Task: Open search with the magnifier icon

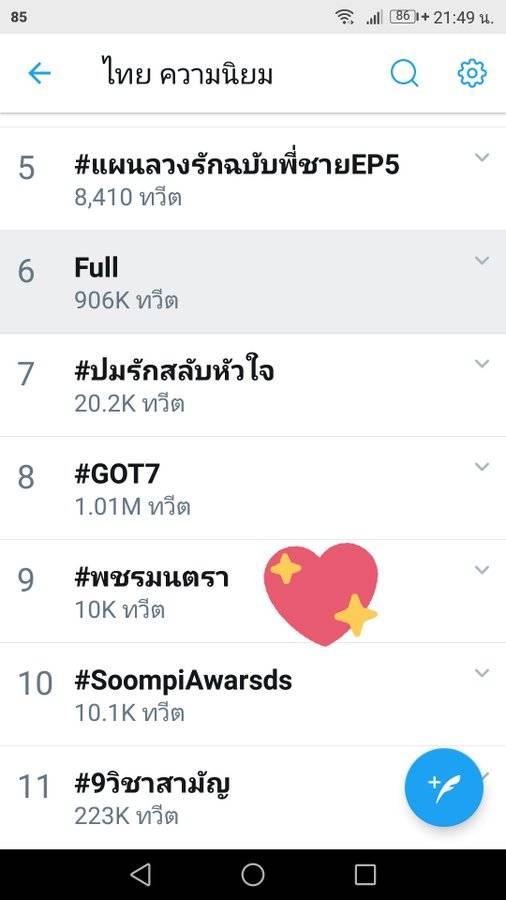Action: (404, 73)
